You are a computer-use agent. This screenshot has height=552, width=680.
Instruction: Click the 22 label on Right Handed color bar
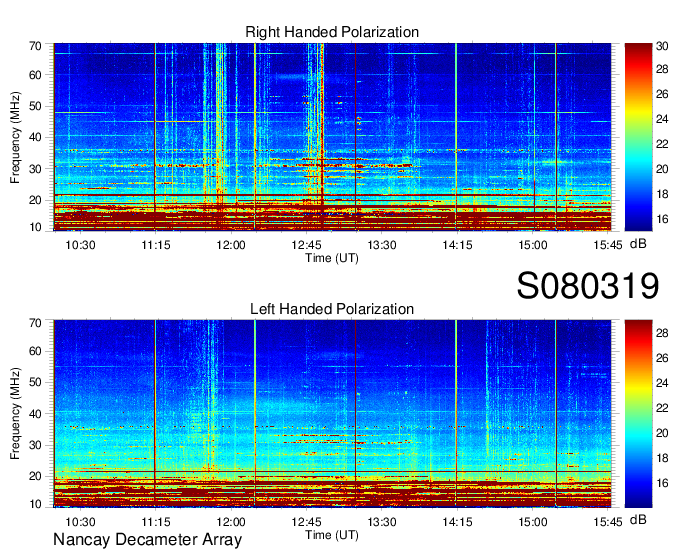coord(662,144)
